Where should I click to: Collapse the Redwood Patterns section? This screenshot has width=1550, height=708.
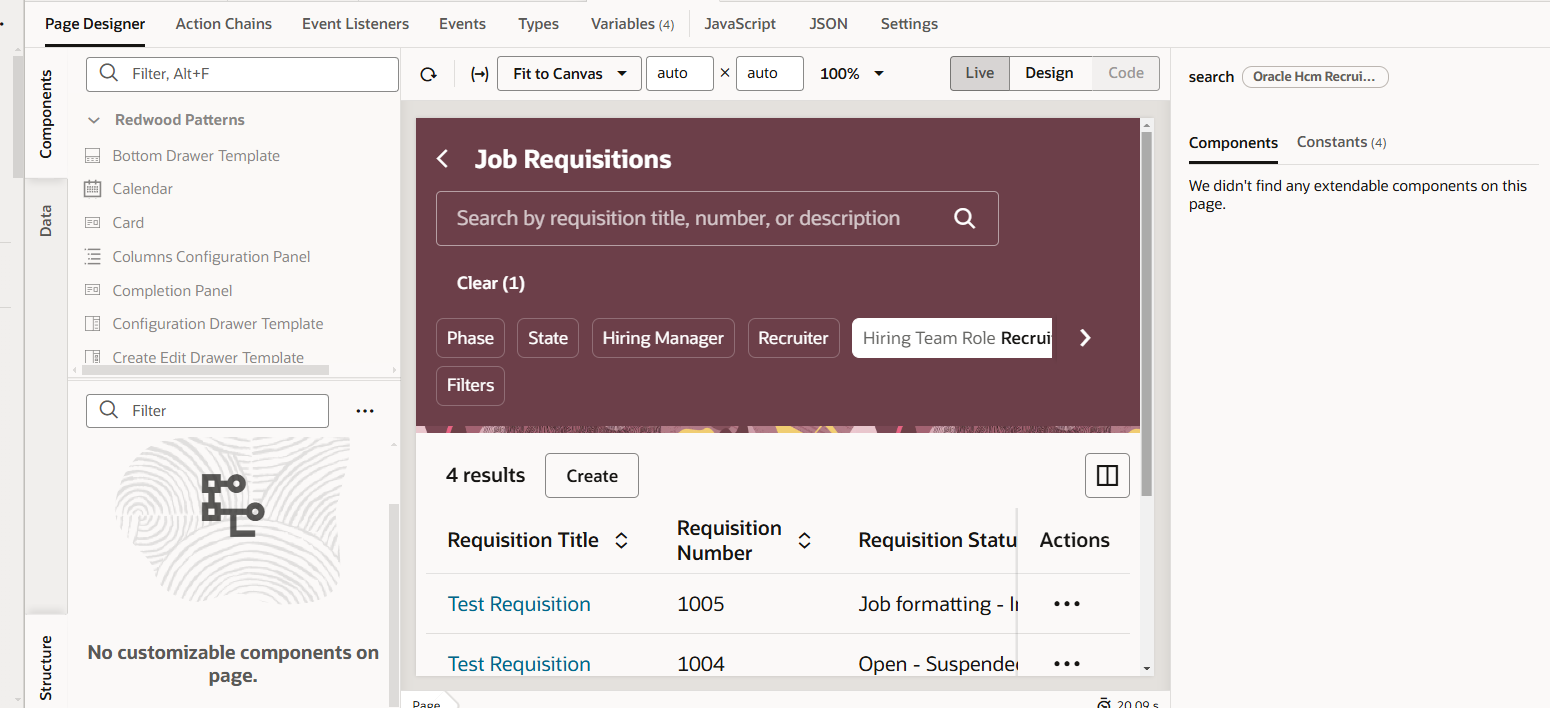click(x=94, y=119)
